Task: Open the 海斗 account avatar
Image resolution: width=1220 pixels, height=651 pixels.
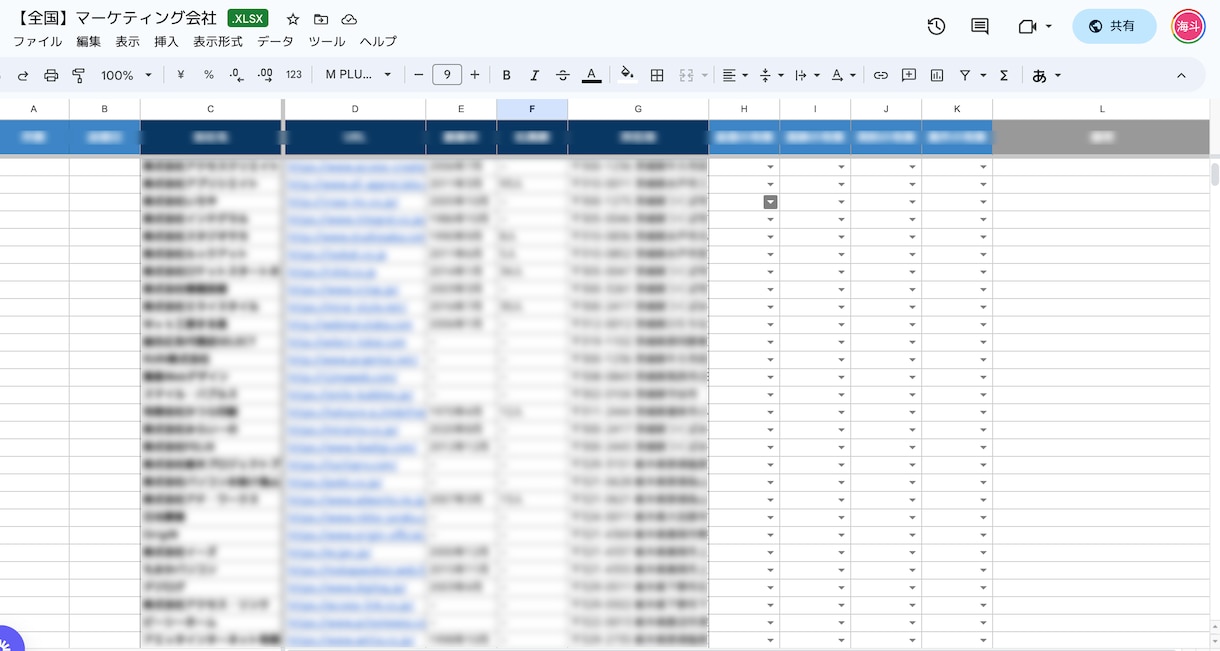Action: click(1189, 27)
